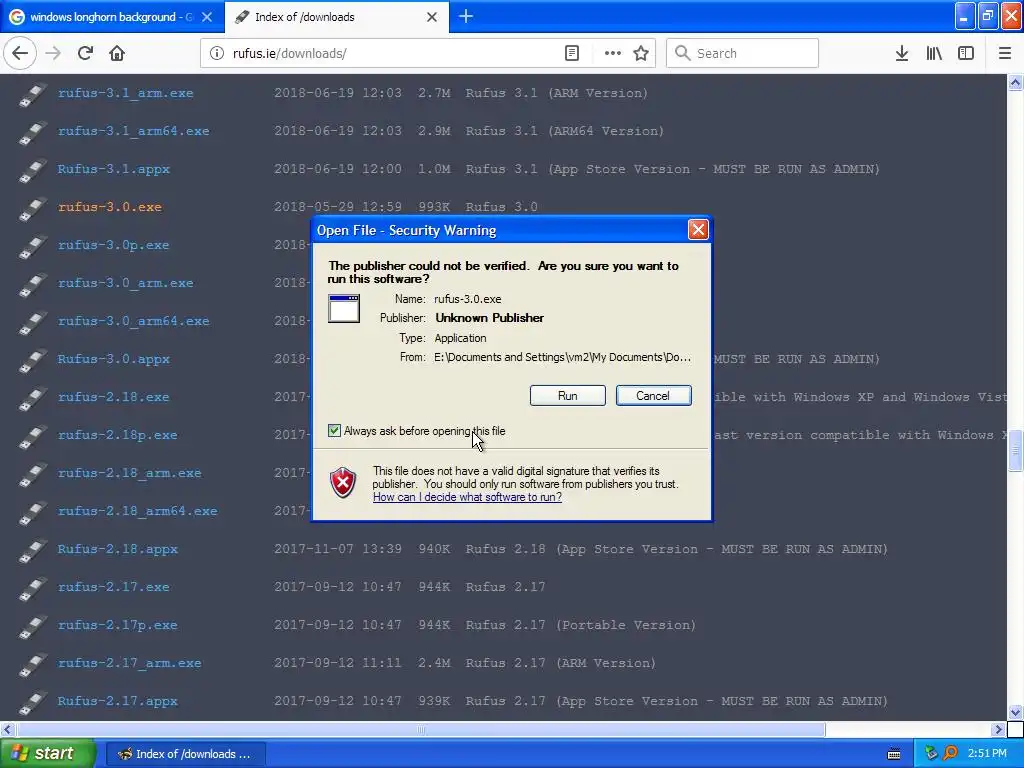This screenshot has height=768, width=1024.
Task: Click USB icon beside rufus-3.1_arm.exe
Action: [x=33, y=94]
